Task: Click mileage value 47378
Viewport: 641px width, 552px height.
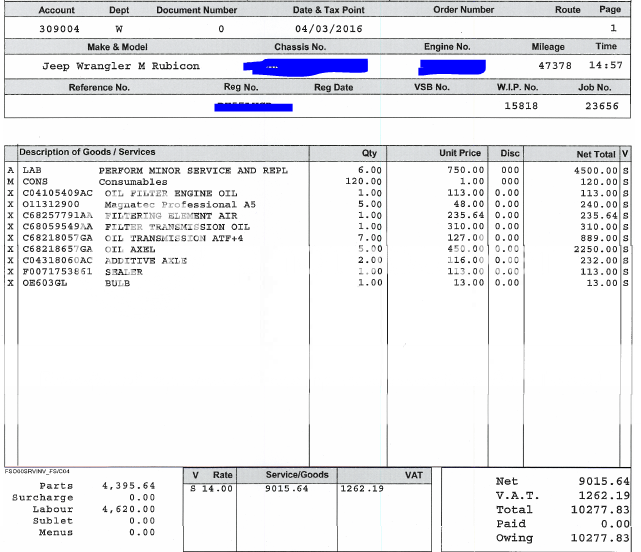Action: pos(555,65)
